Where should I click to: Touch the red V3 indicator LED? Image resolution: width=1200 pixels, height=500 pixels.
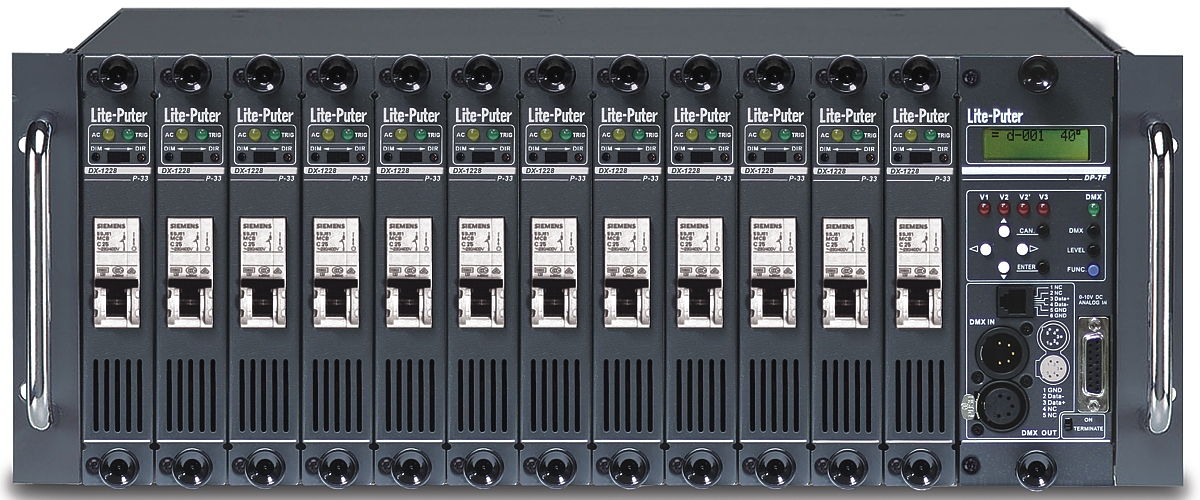(1043, 210)
